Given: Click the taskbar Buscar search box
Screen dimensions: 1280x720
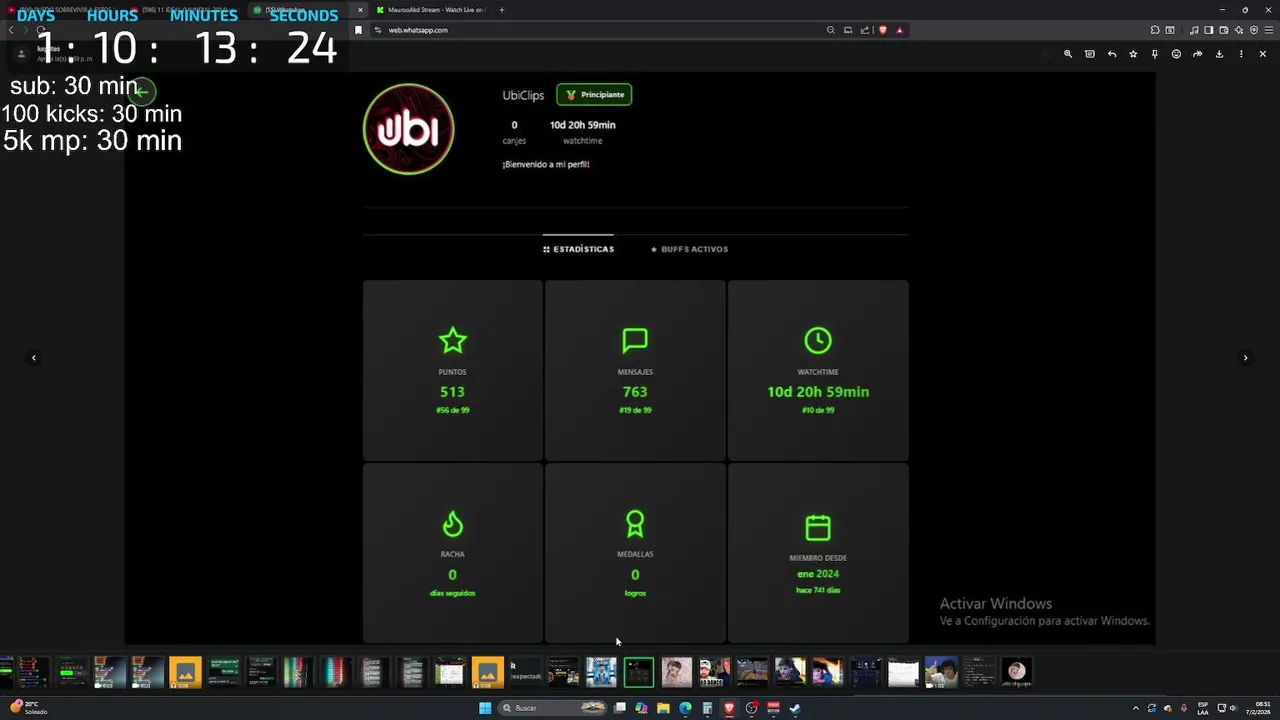Looking at the screenshot, I should [x=553, y=708].
